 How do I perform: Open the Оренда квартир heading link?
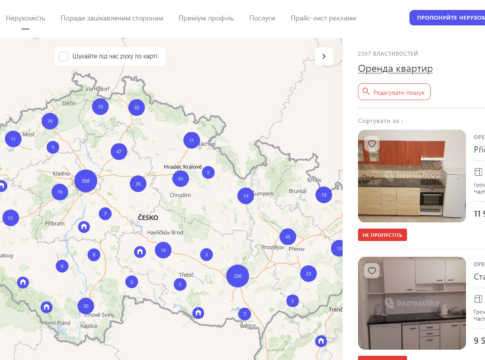coord(395,69)
